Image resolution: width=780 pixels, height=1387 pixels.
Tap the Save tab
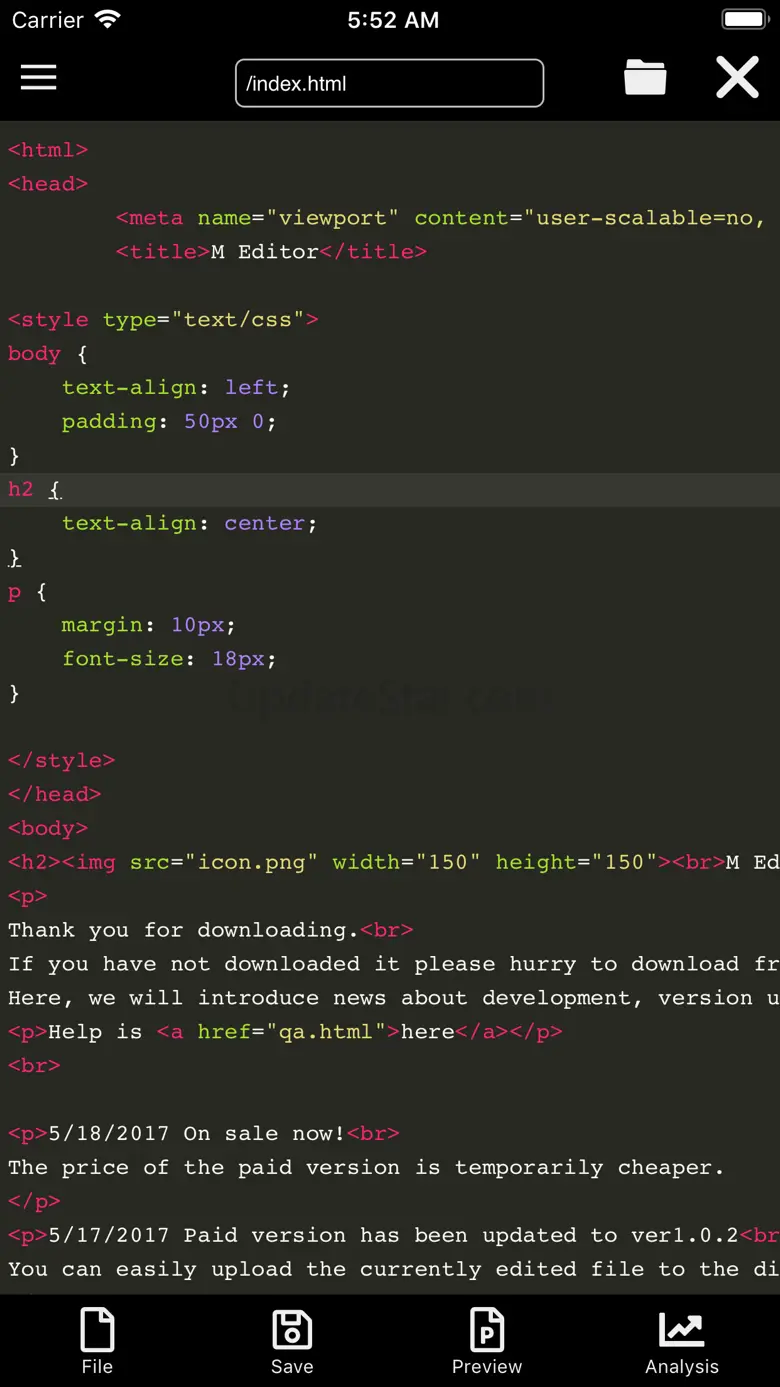point(292,1342)
